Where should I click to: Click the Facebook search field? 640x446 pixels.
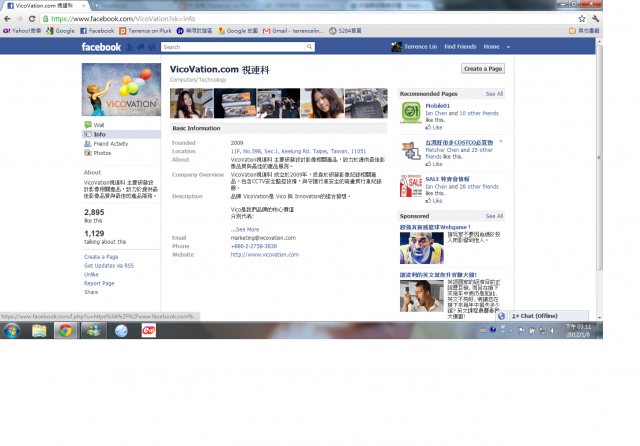233,47
